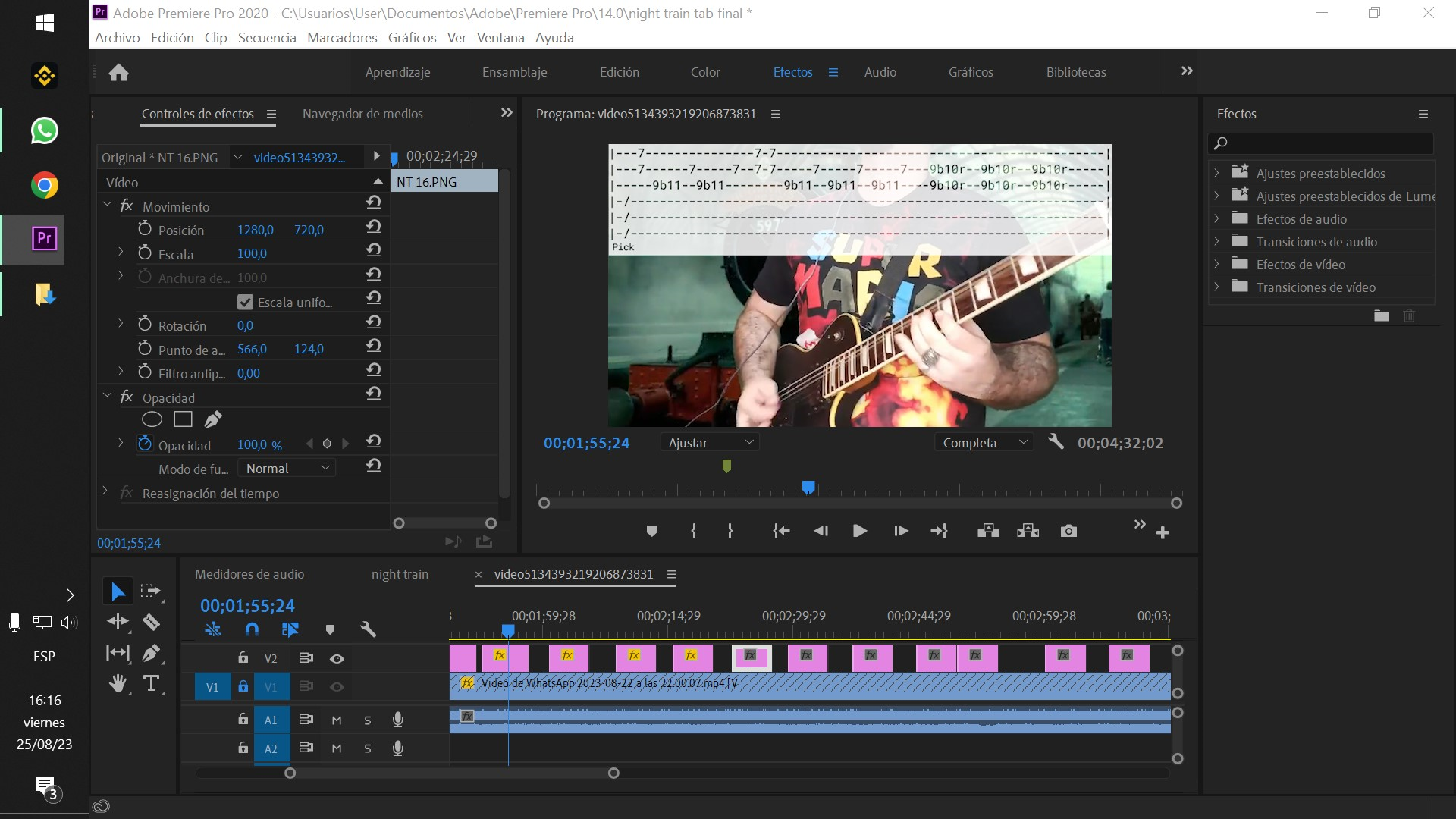This screenshot has width=1456, height=819.
Task: Switch to the Audio workspace
Action: (x=880, y=72)
